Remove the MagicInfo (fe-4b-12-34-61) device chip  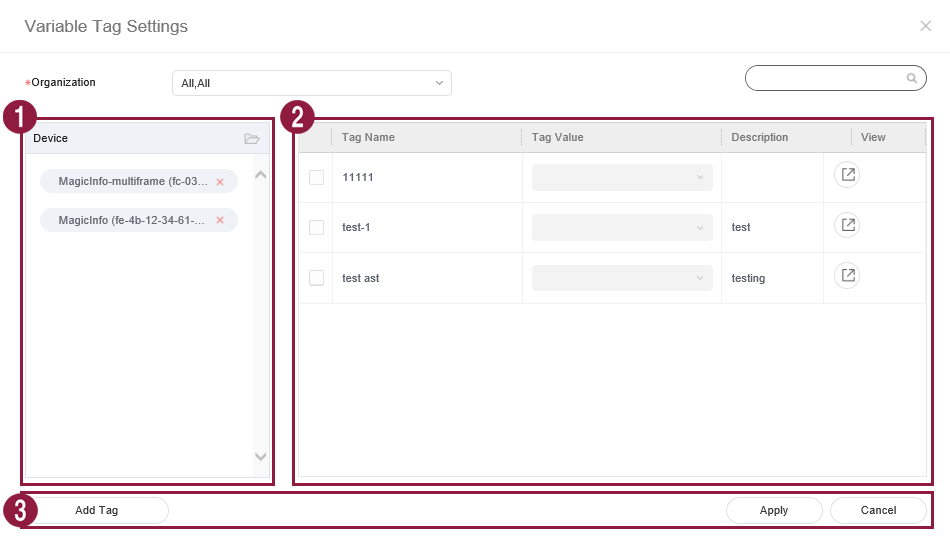(220, 220)
